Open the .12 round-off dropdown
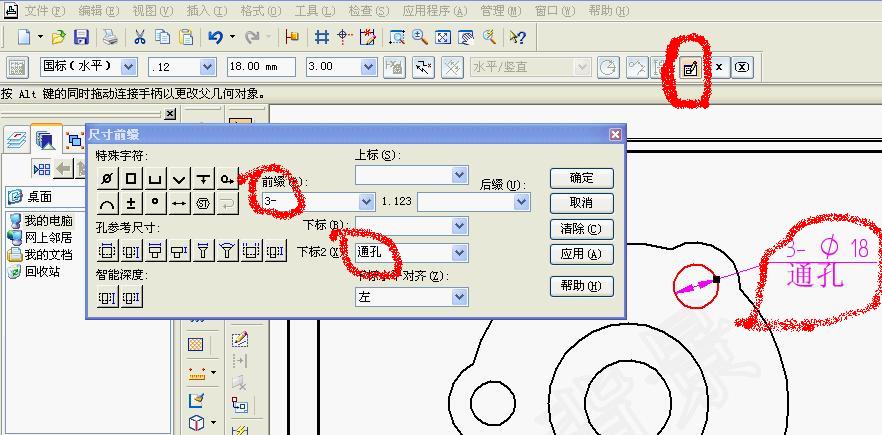This screenshot has width=882, height=435. 208,67
